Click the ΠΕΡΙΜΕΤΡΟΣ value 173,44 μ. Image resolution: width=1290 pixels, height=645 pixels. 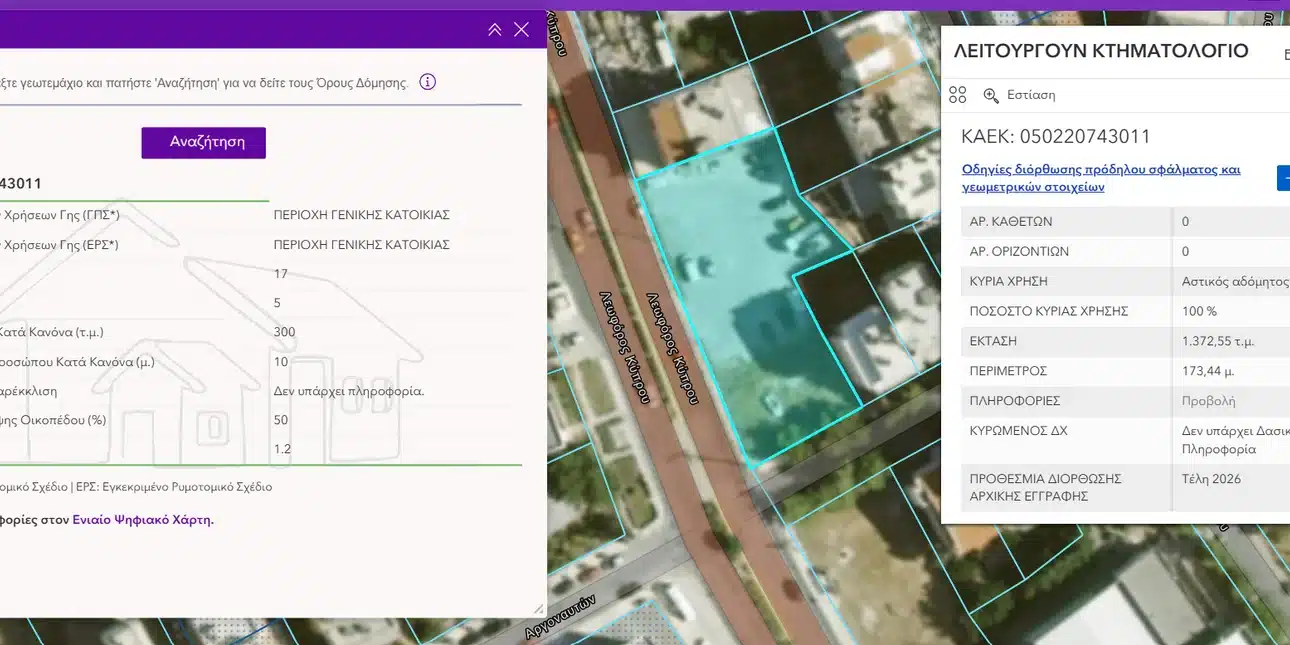(1207, 371)
